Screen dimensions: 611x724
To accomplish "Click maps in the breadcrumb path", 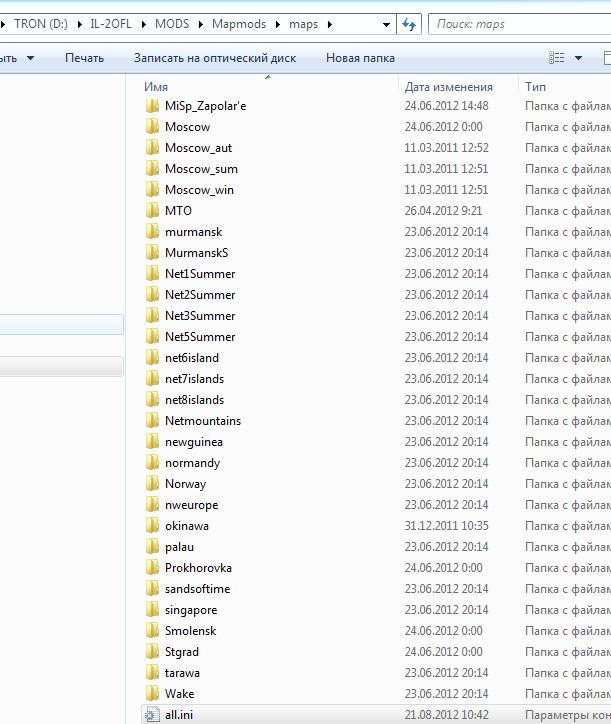I will pos(303,24).
